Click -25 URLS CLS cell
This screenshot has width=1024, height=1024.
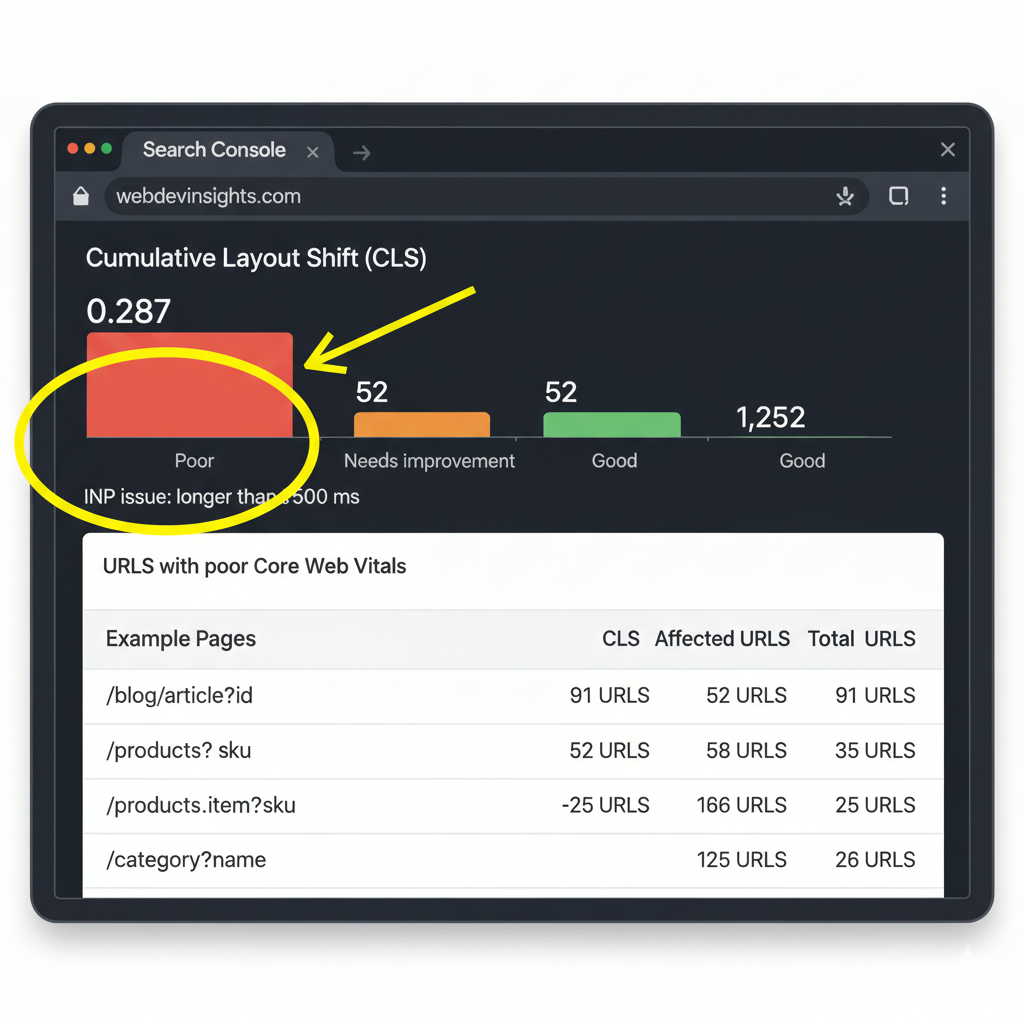coord(605,805)
